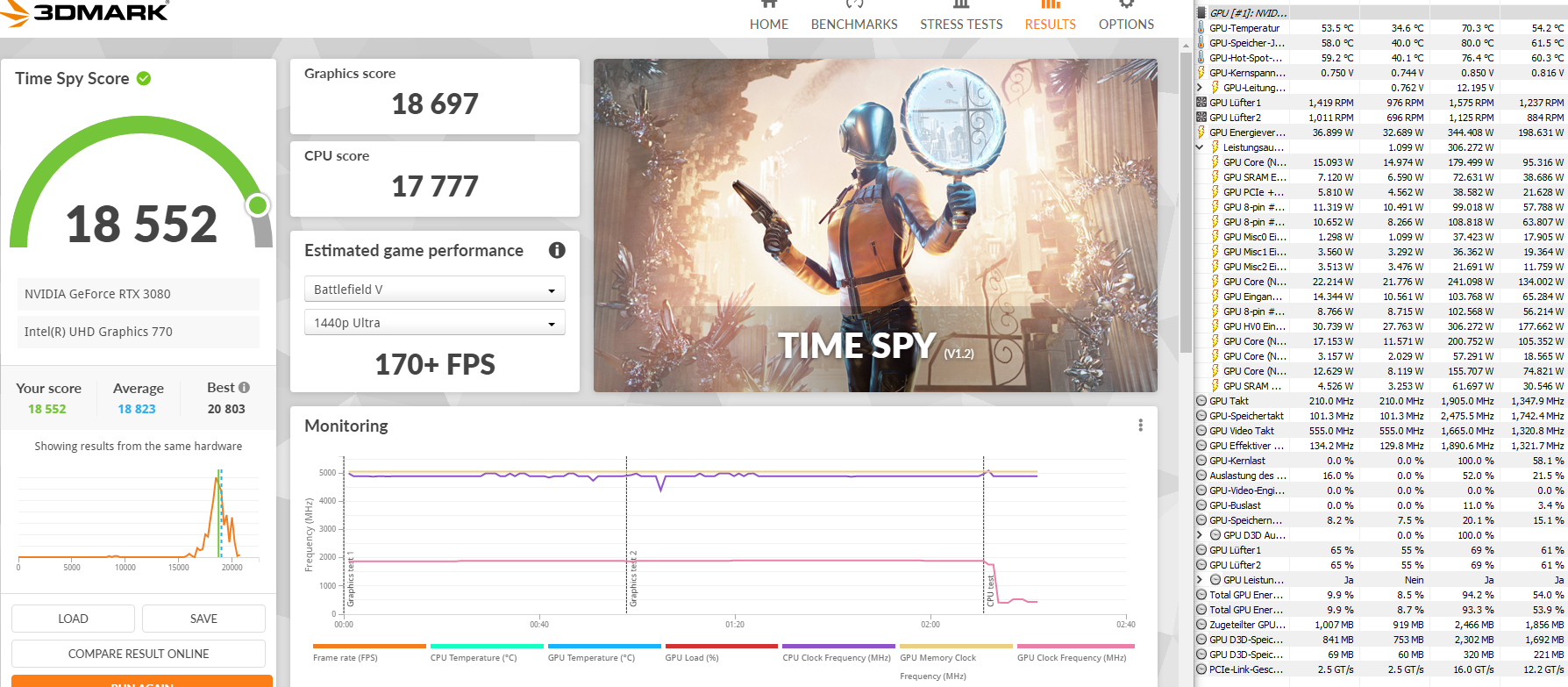Select the RESULTS tab
This screenshot has width=1568, height=687.
click(x=1050, y=18)
